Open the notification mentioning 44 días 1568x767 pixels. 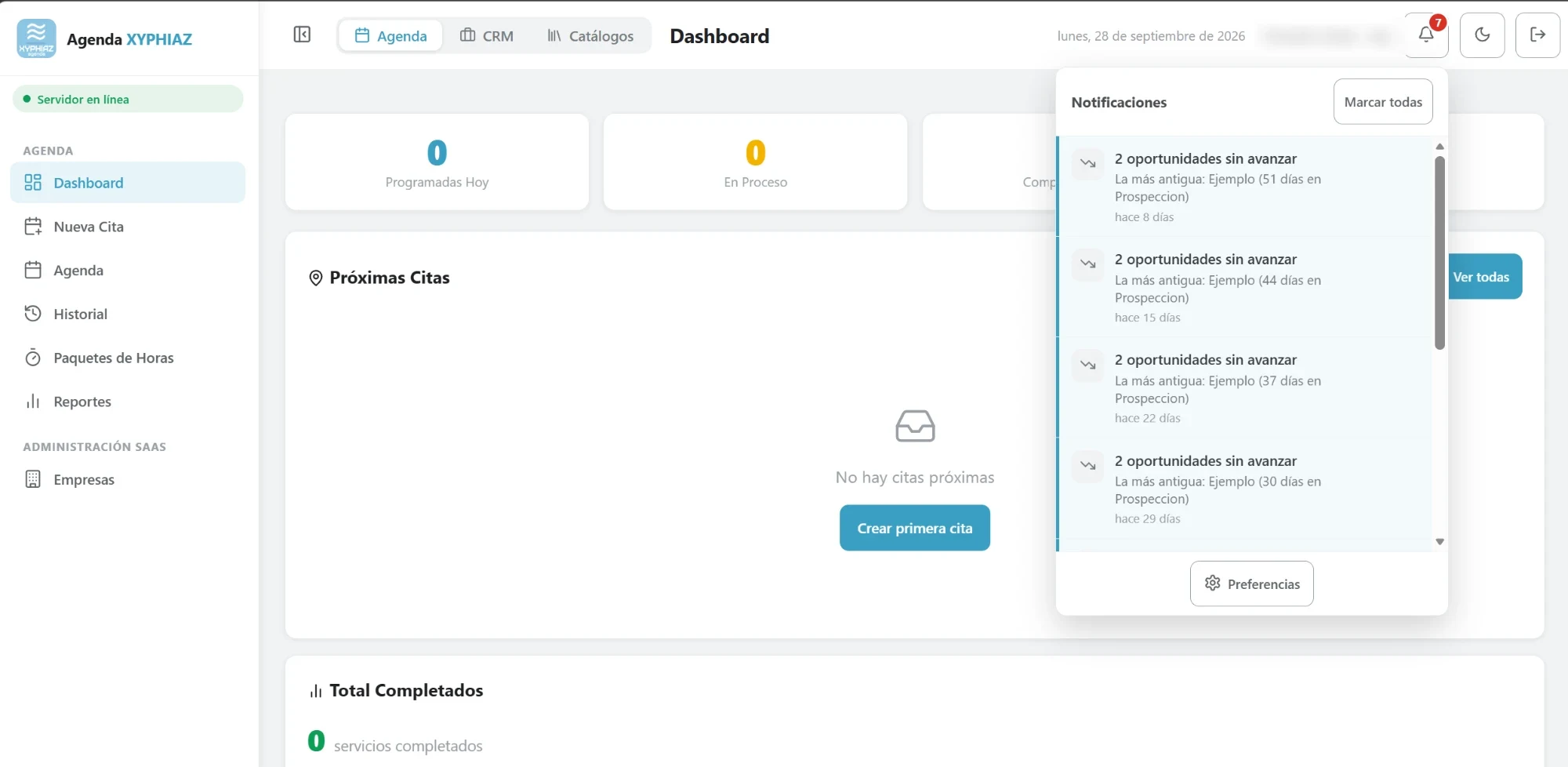(x=1244, y=287)
